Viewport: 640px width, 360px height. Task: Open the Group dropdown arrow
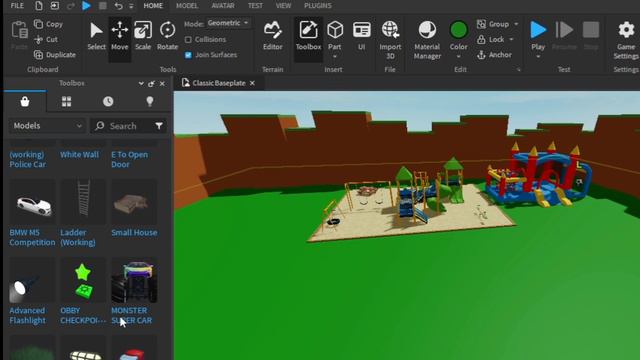[x=516, y=24]
